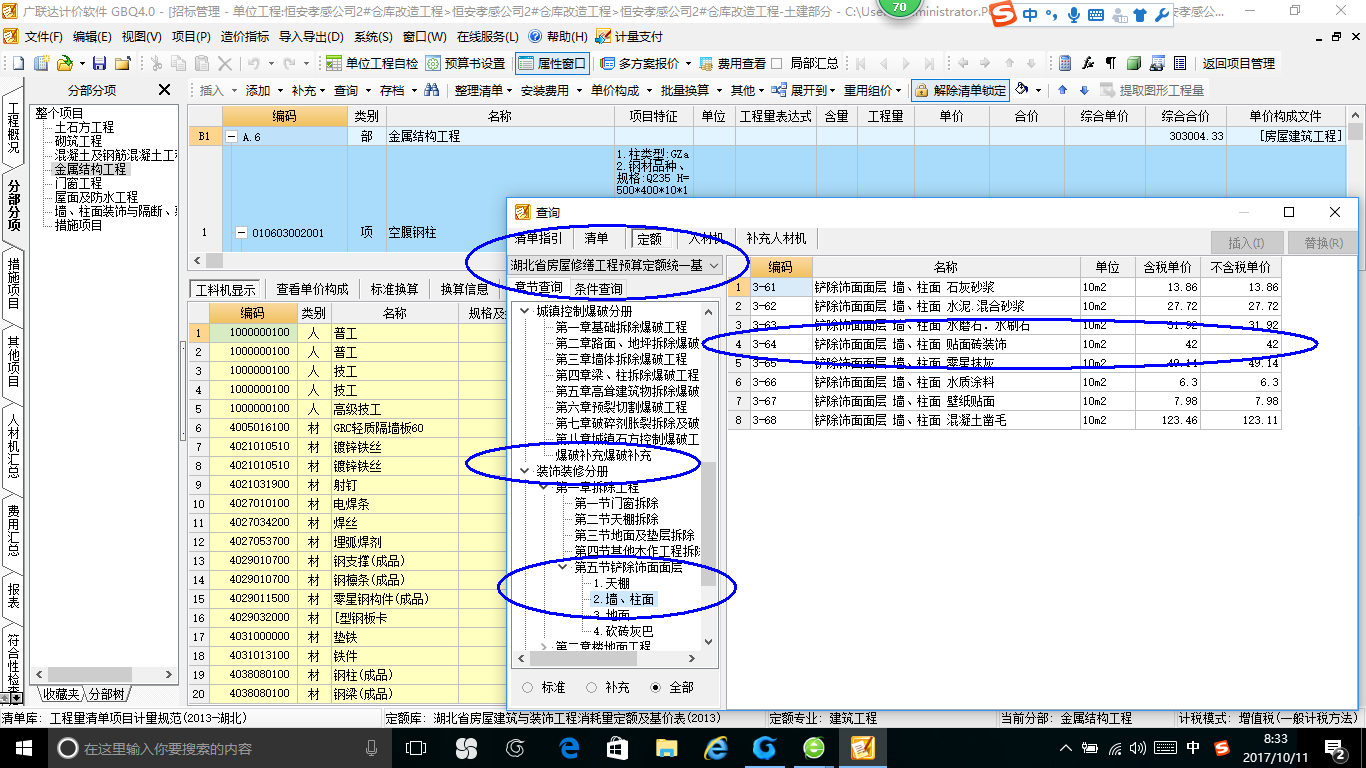Open the 造价指标 menu
This screenshot has height=768, width=1366.
pyautogui.click(x=245, y=36)
